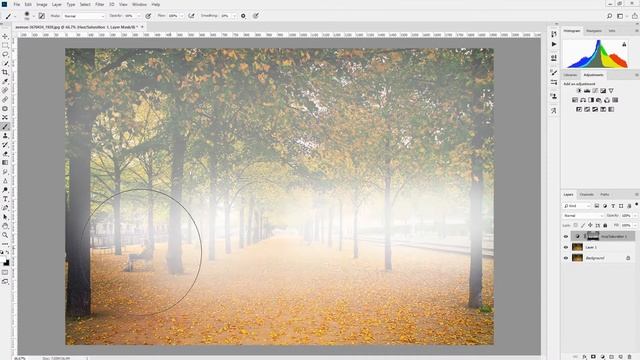Add a Vibrance adjustment
Viewport: 640px width, 360px height.
(611, 91)
